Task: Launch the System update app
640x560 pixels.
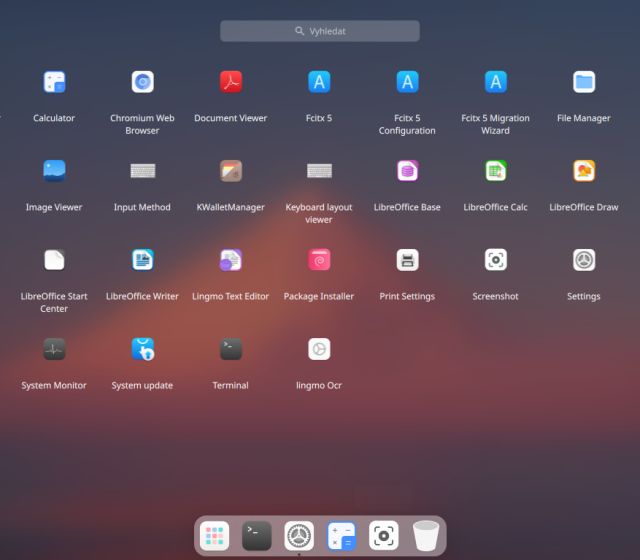Action: 142,349
